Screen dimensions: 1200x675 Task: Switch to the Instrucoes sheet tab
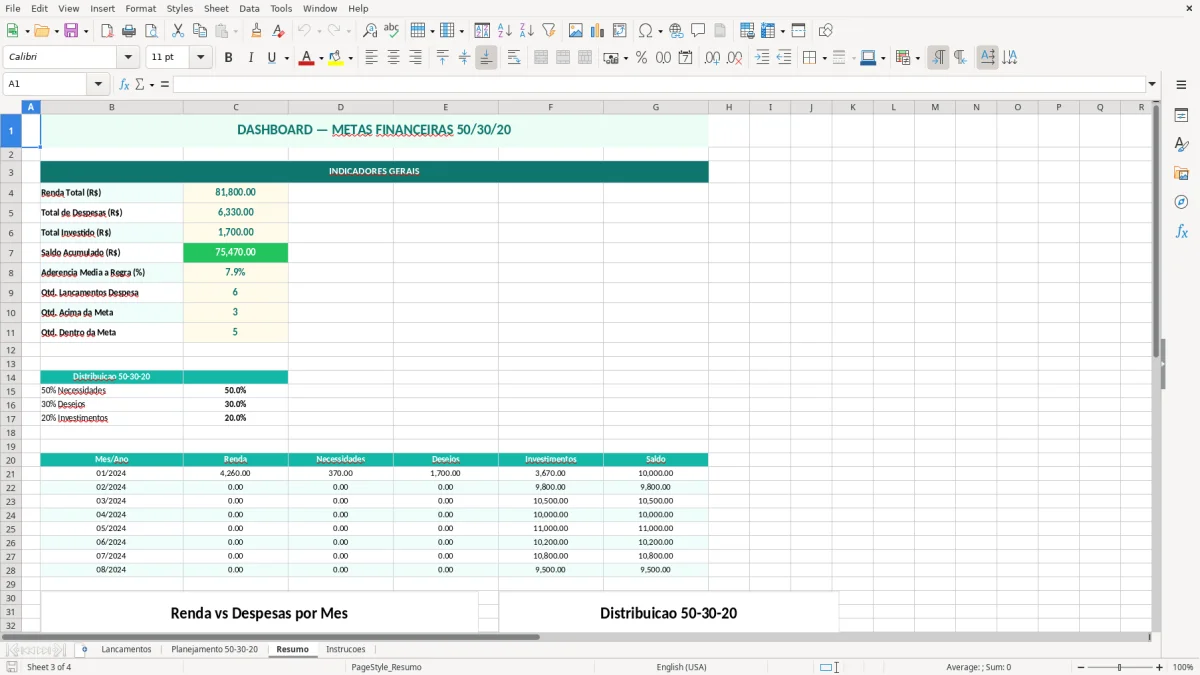pyautogui.click(x=346, y=649)
